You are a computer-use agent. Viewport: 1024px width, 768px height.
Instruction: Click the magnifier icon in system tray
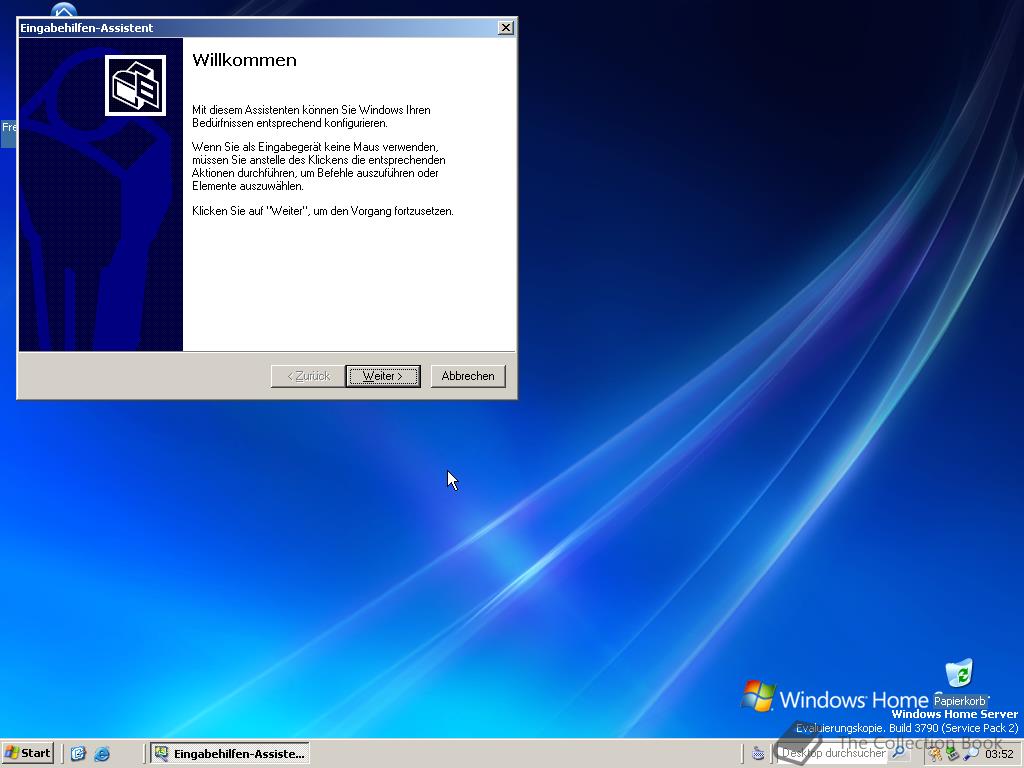click(x=970, y=754)
